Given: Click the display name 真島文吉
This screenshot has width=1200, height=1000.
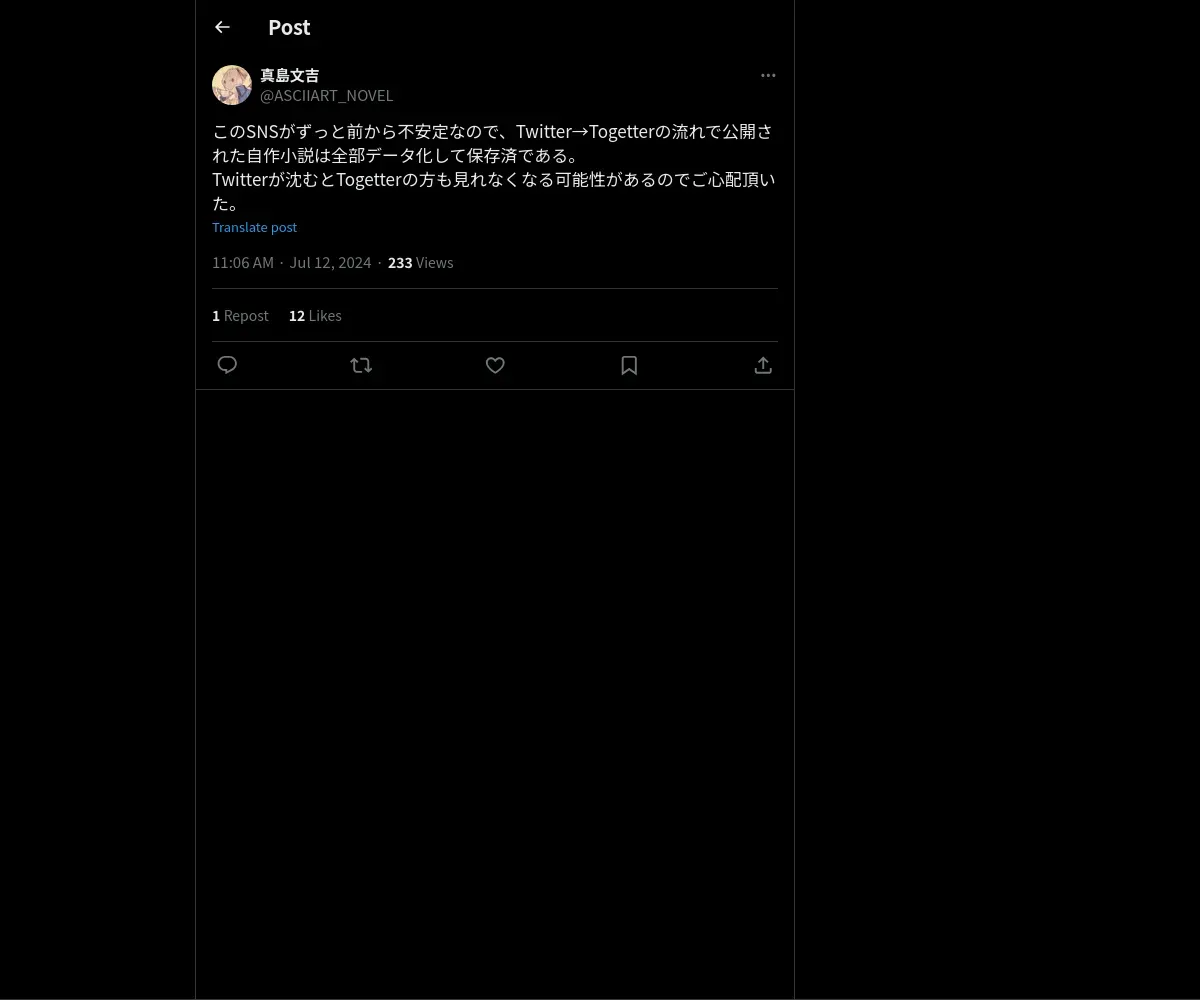Looking at the screenshot, I should [x=290, y=75].
